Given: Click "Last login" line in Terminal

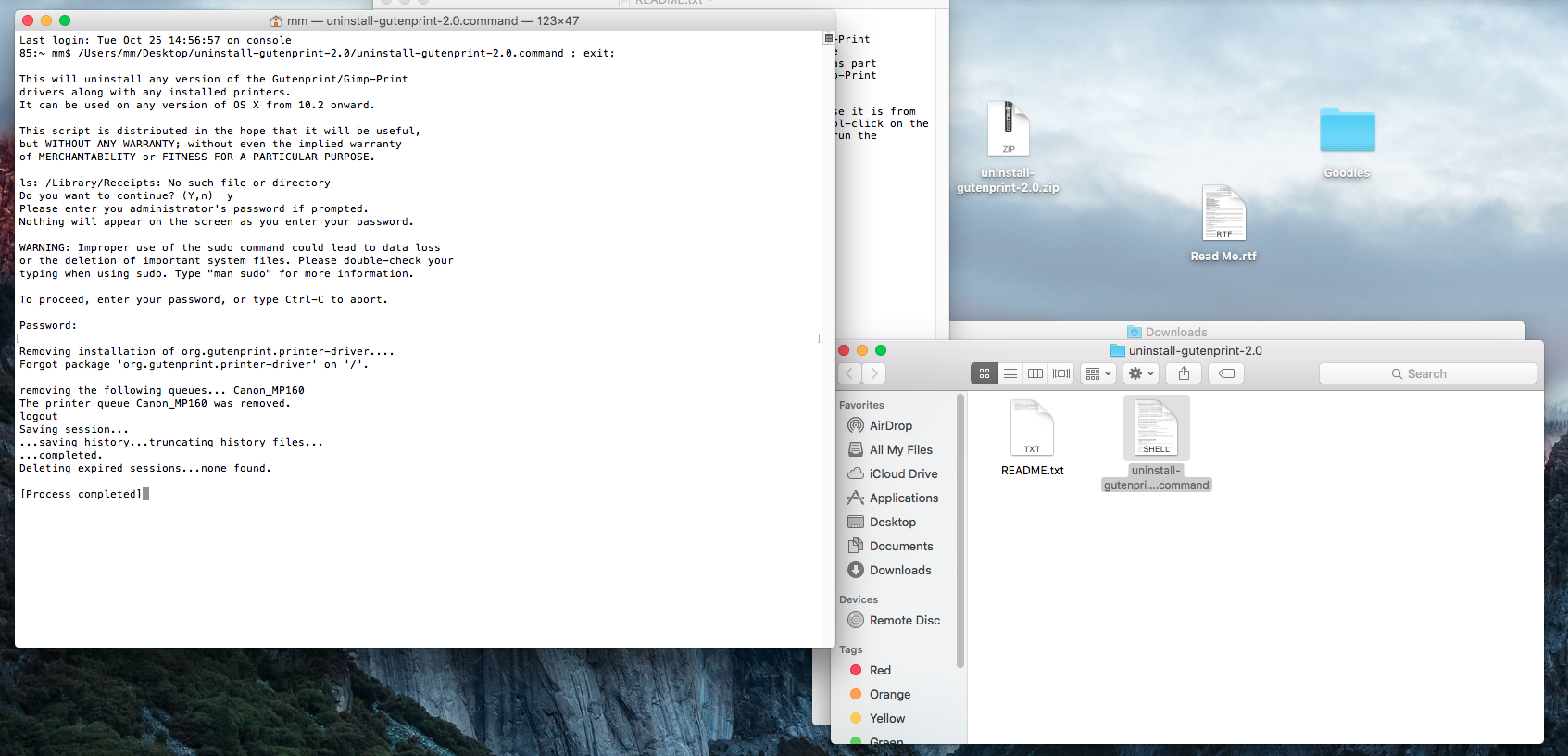Looking at the screenshot, I should [156, 40].
